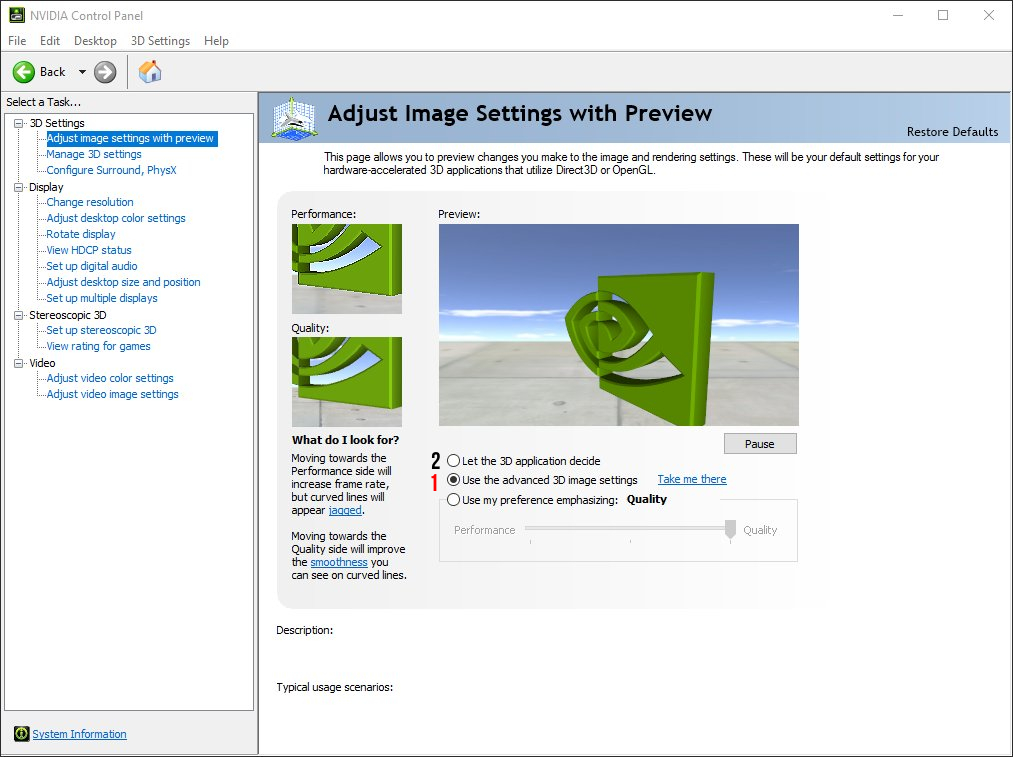Collapse the Display tree node
1013x757 pixels.
(x=19, y=187)
